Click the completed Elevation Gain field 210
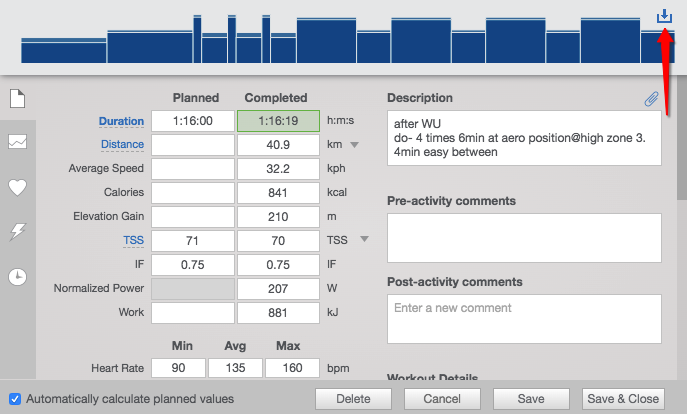 [x=278, y=217]
